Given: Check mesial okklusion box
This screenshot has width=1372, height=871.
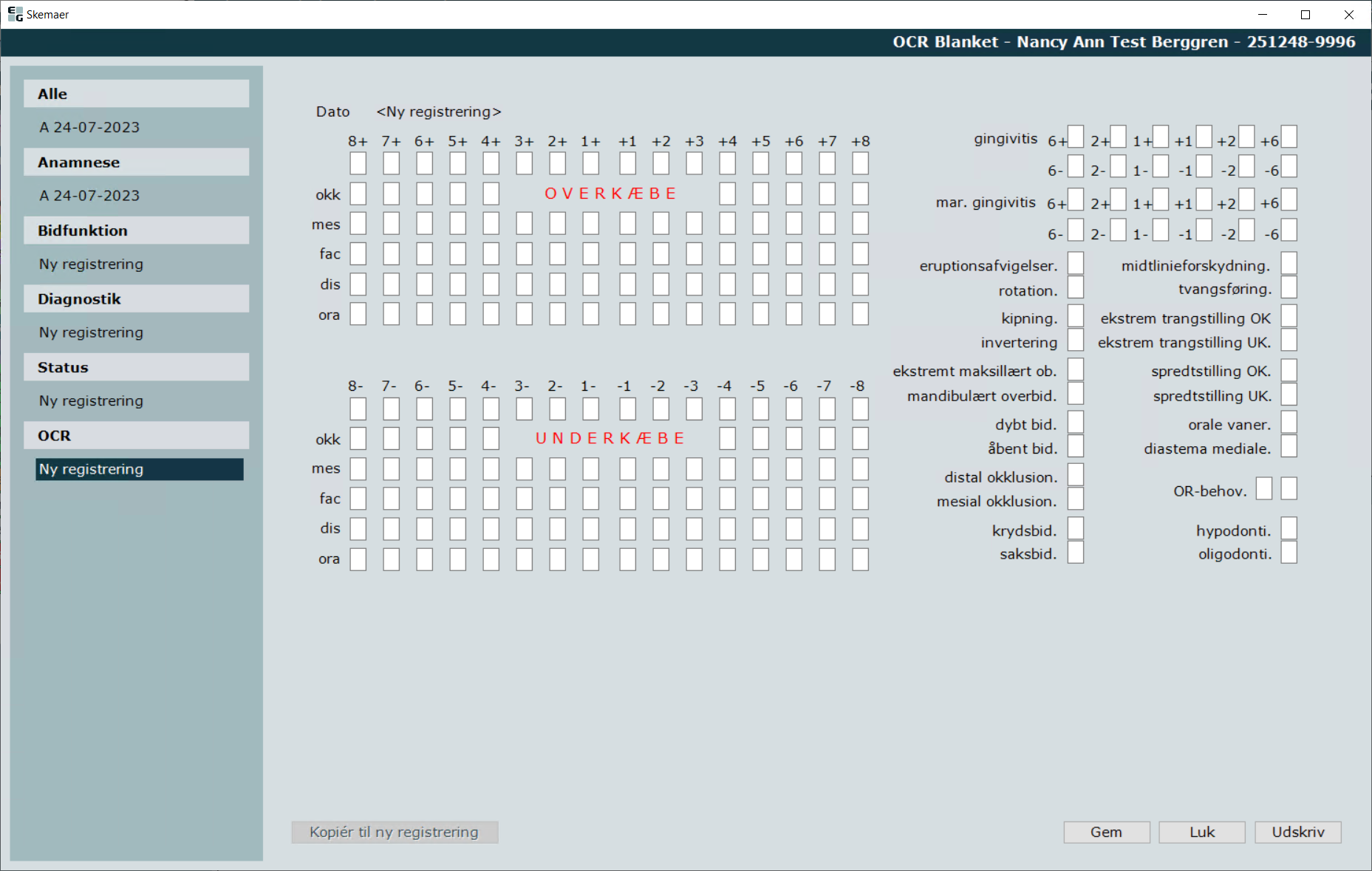Looking at the screenshot, I should (1076, 499).
